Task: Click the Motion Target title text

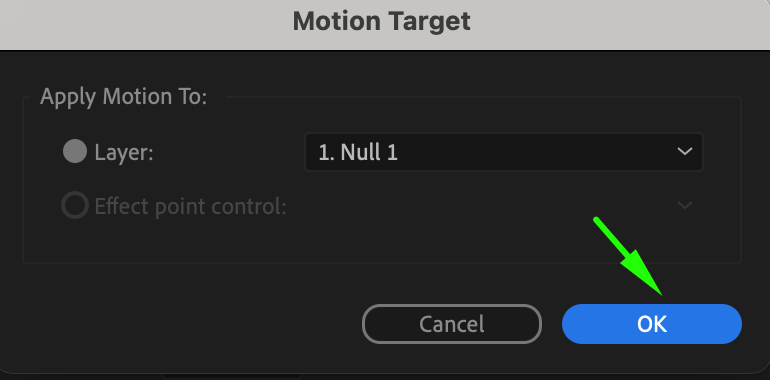Action: pos(382,22)
